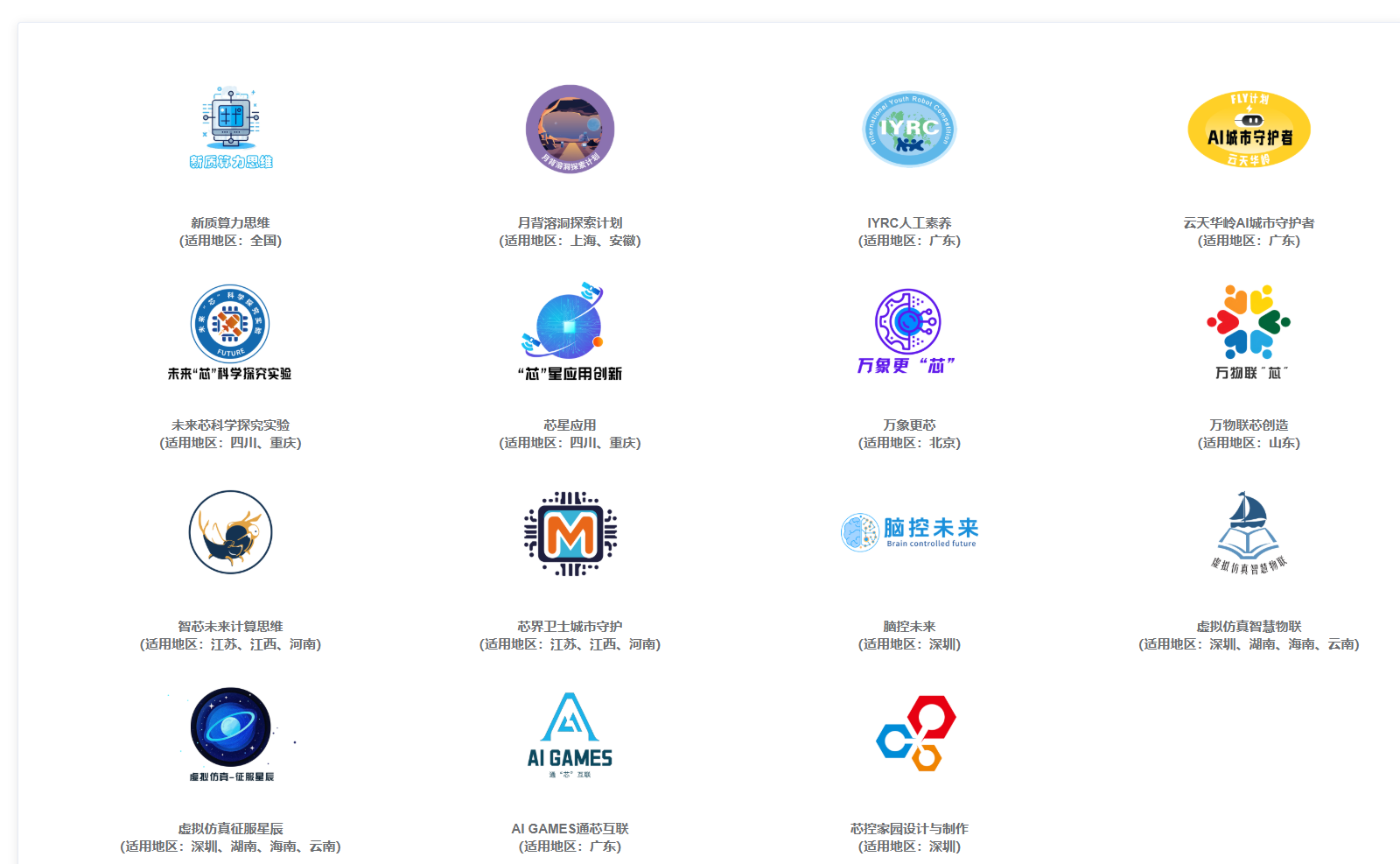Click the text (适用地区：山东)
Screen dimensions: 1400x864
point(1249,443)
